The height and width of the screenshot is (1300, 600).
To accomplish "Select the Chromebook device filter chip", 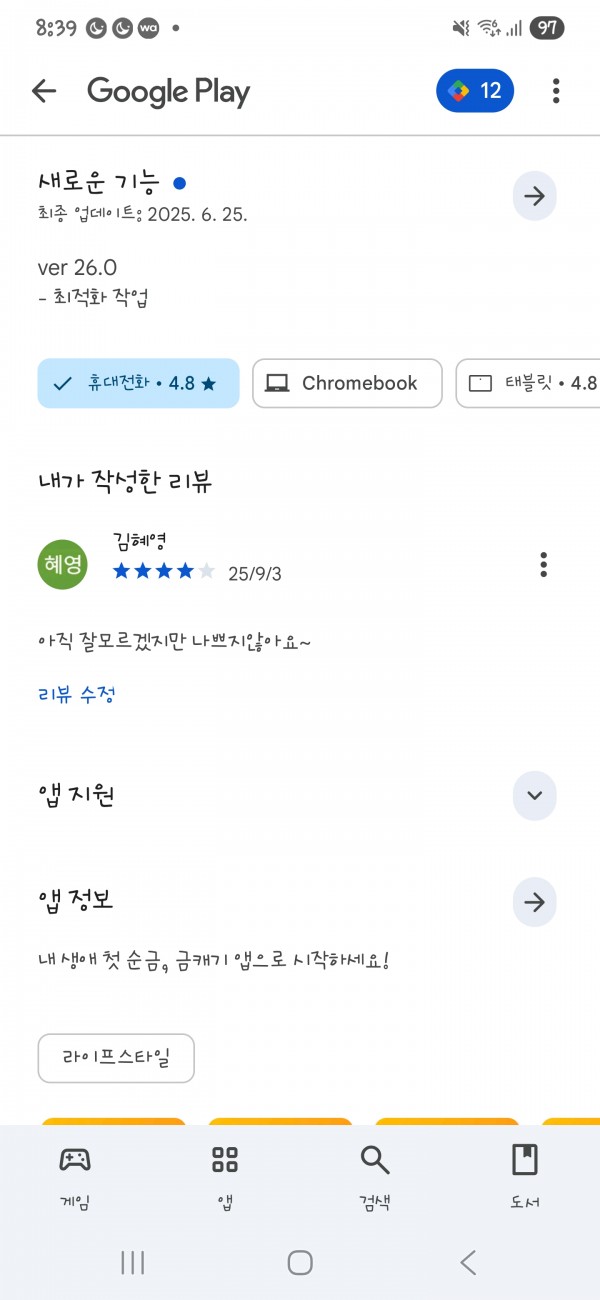I will click(x=347, y=383).
